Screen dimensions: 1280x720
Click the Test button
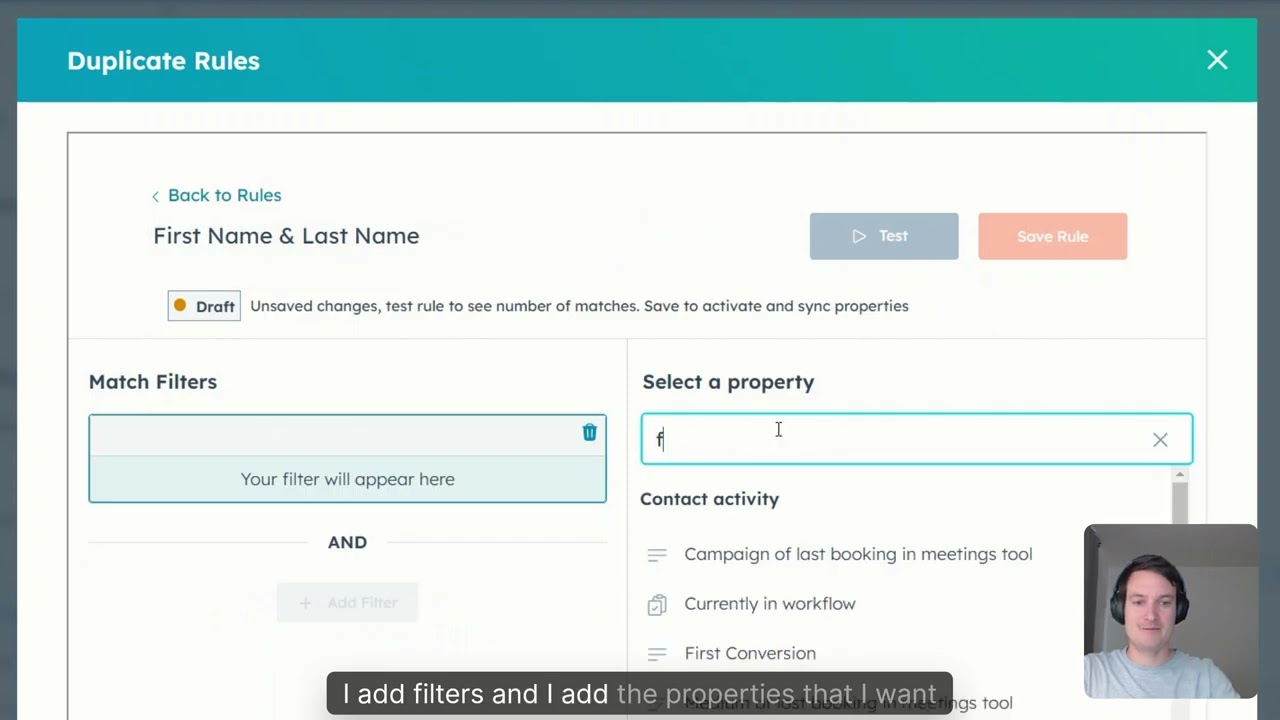(x=884, y=236)
